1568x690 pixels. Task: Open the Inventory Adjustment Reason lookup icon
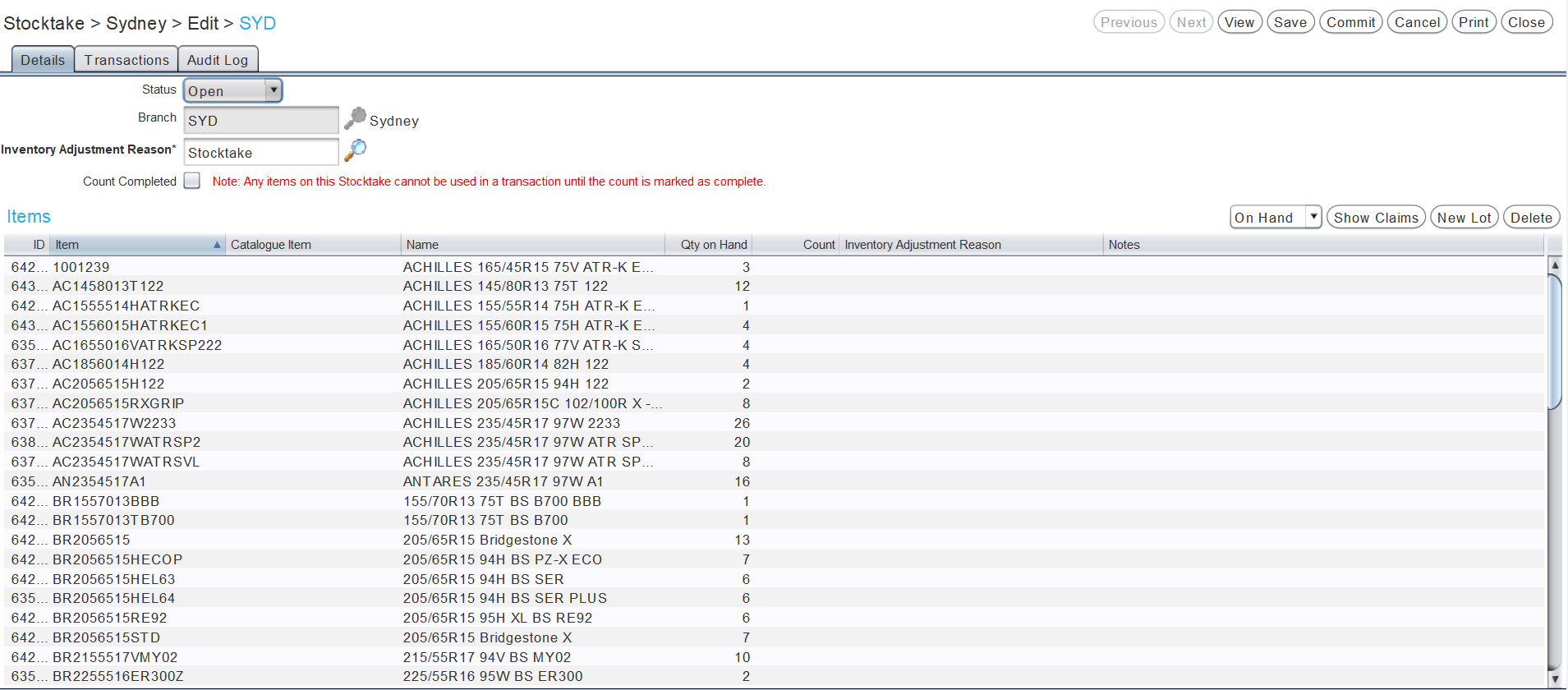pyautogui.click(x=355, y=150)
